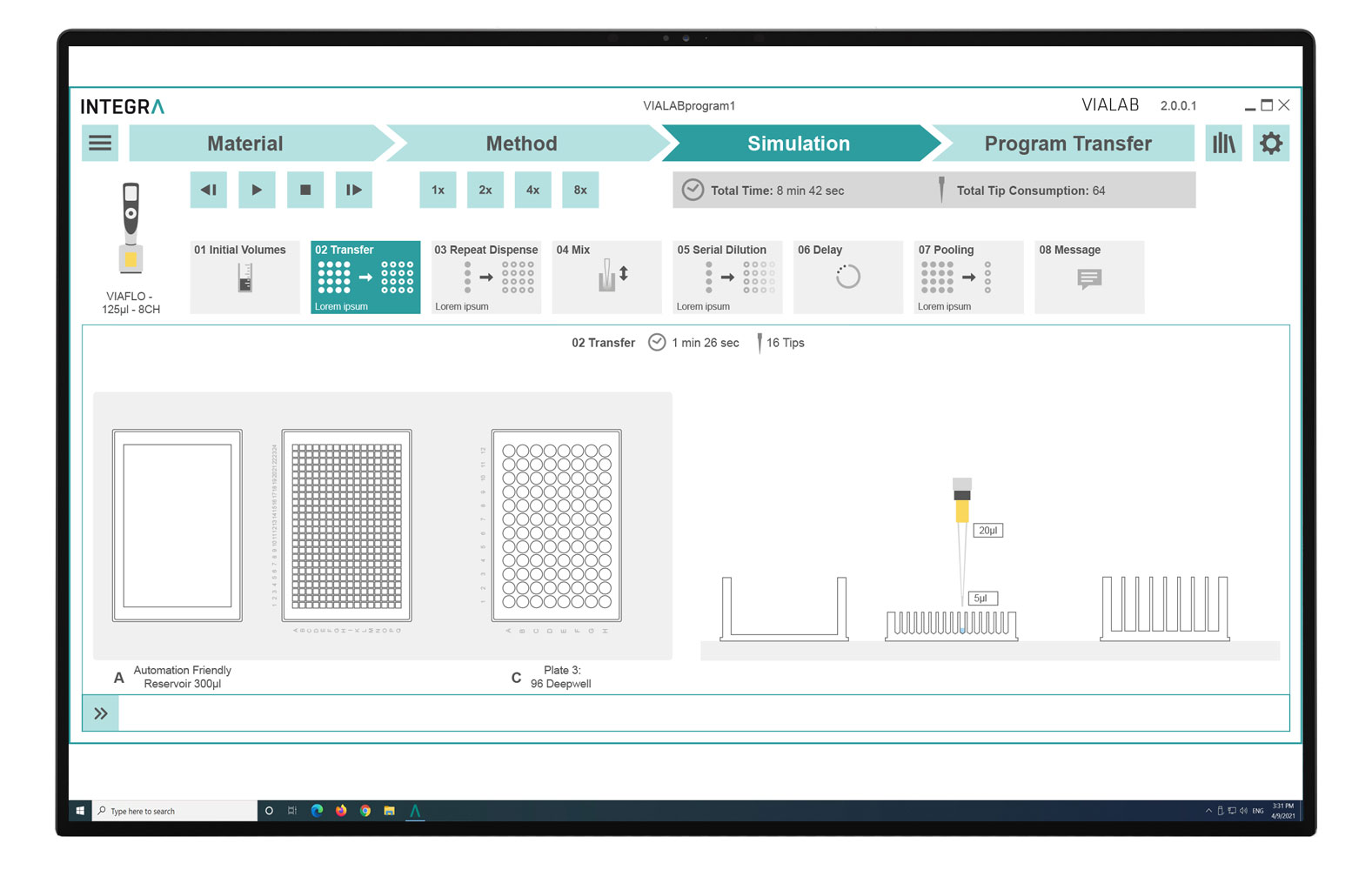Open settings gear icon
Viewport: 1372px width, 870px height.
pos(1270,144)
